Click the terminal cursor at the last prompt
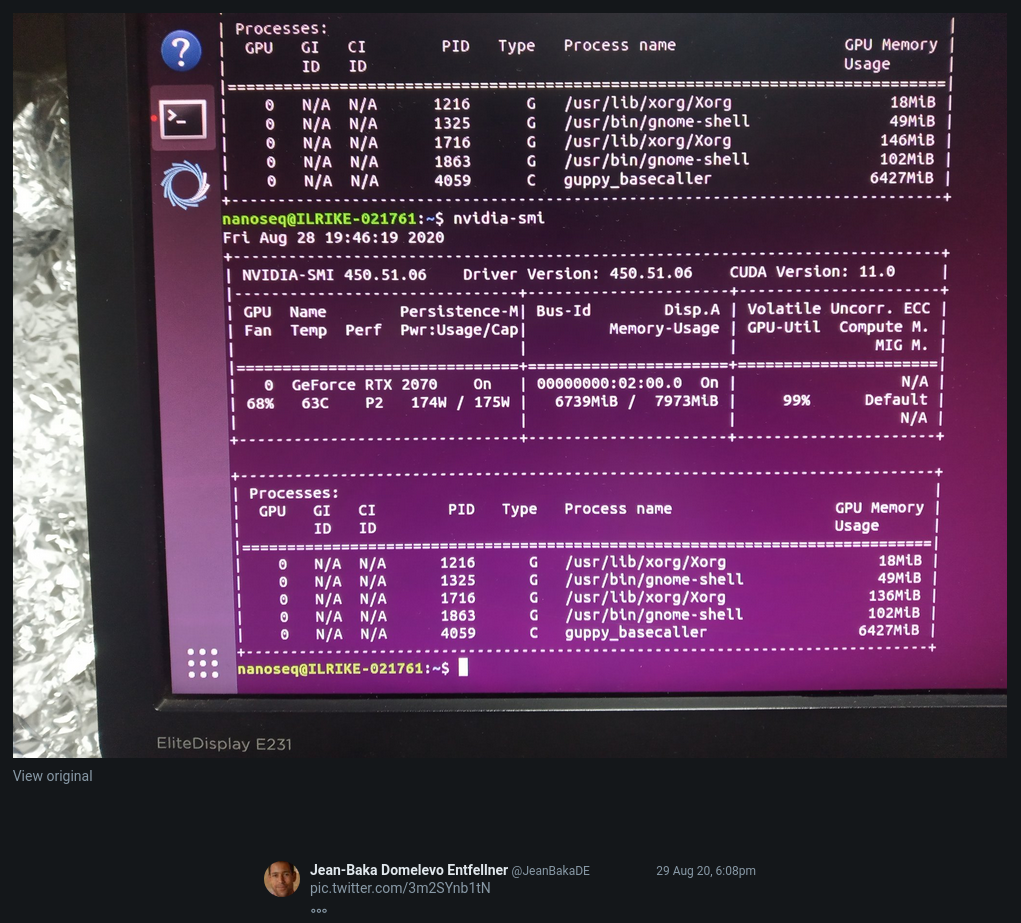The height and width of the screenshot is (923, 1021). coord(463,667)
